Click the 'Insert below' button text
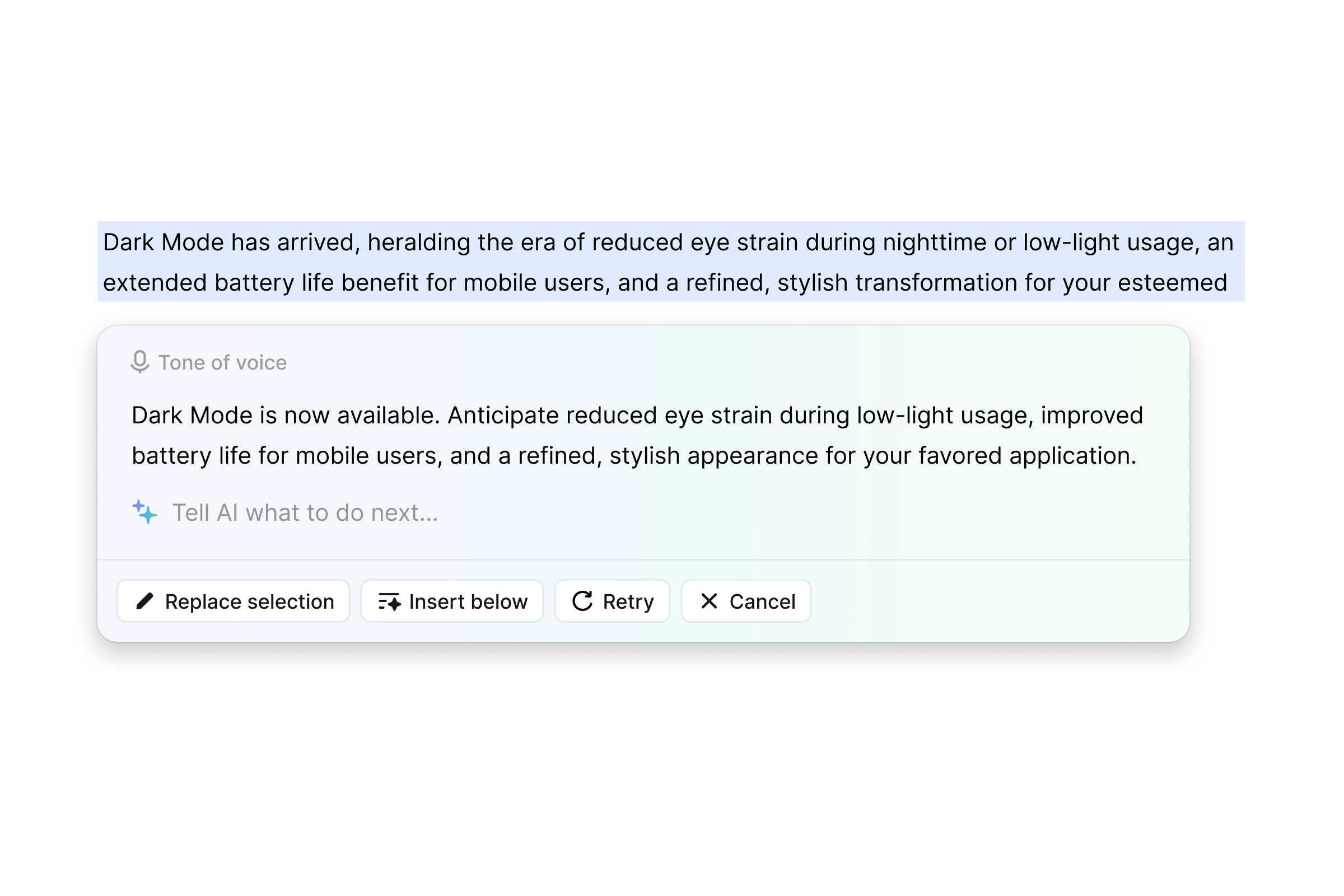The image size is (1344, 896). click(469, 601)
